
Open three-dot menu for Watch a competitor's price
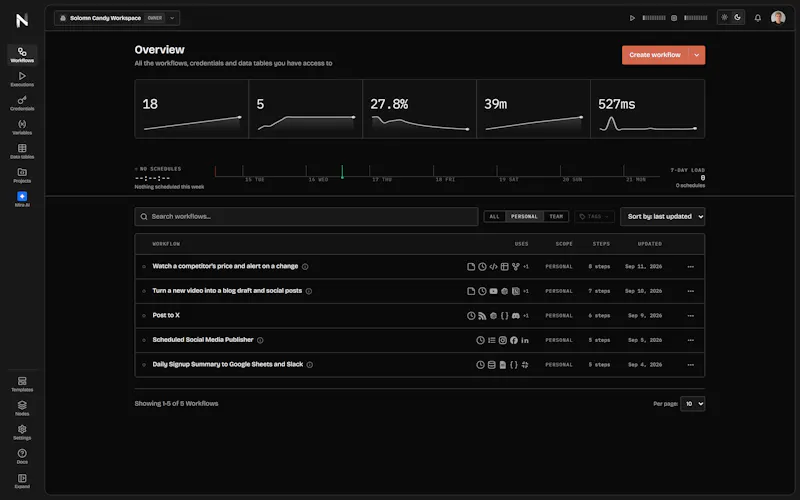click(690, 267)
